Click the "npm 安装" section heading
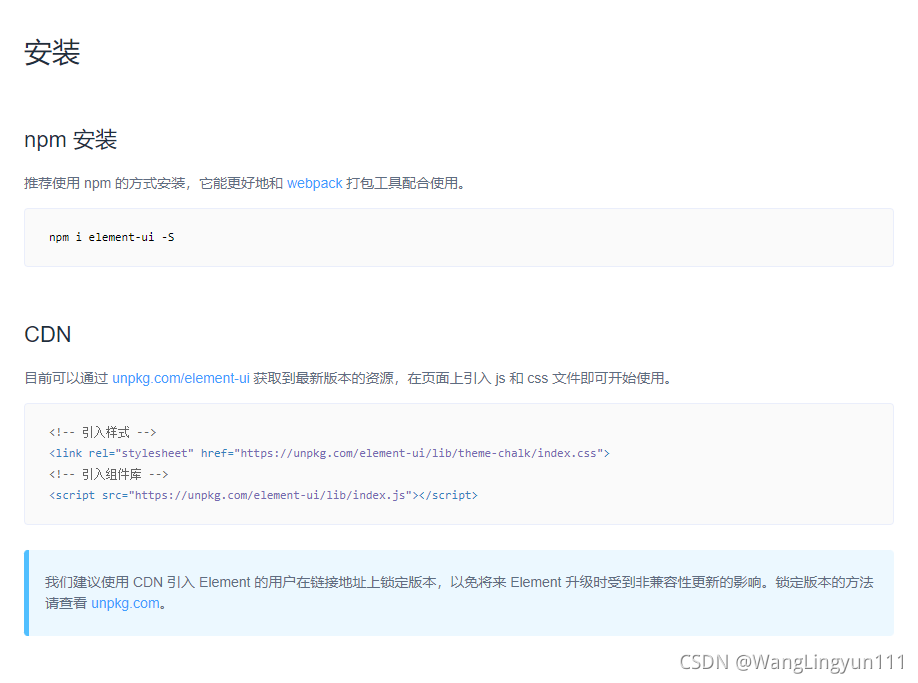The width and height of the screenshot is (918, 683). [x=71, y=140]
